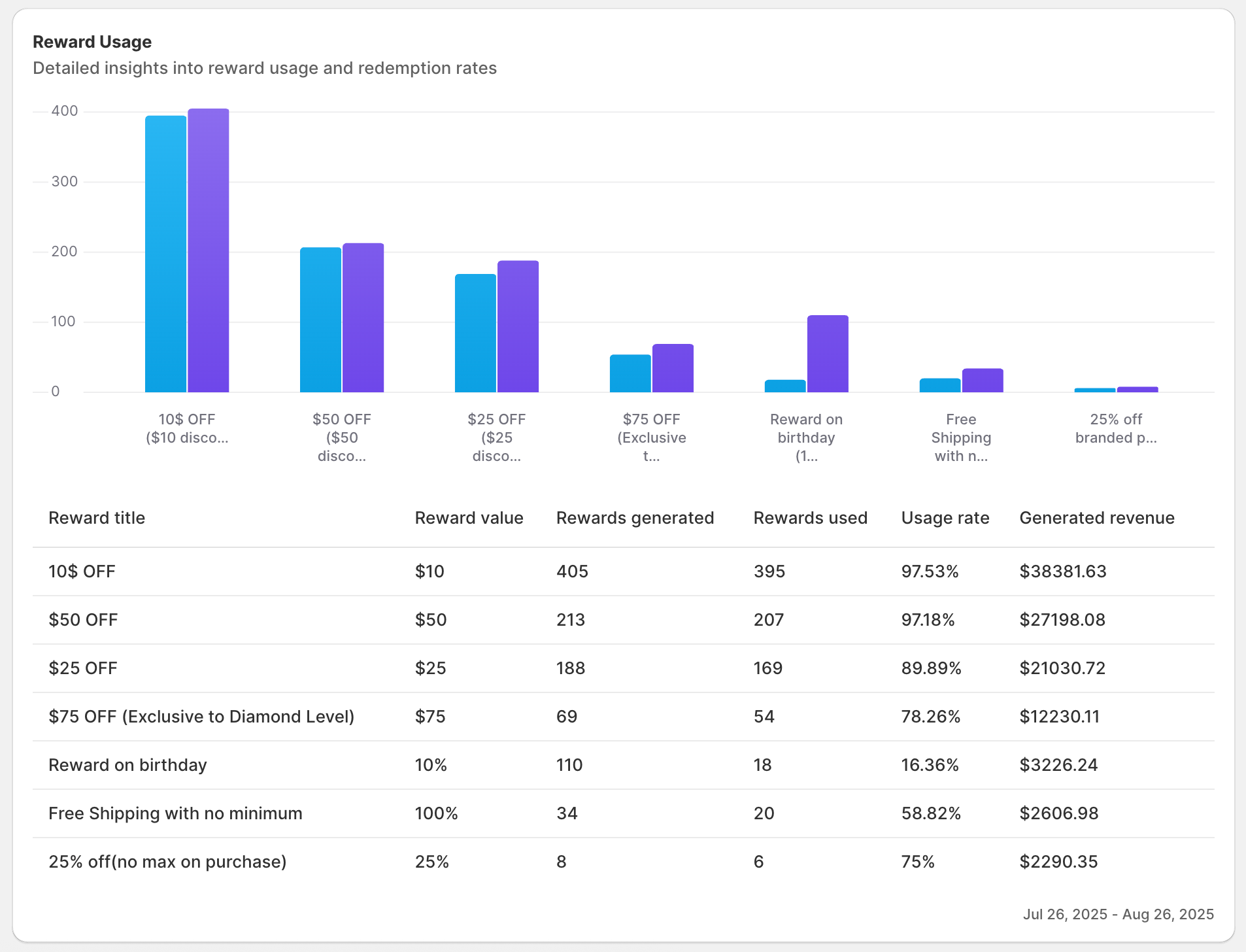Select the purple bar for $50 OFF
This screenshot has width=1246, height=952.
(x=363, y=318)
